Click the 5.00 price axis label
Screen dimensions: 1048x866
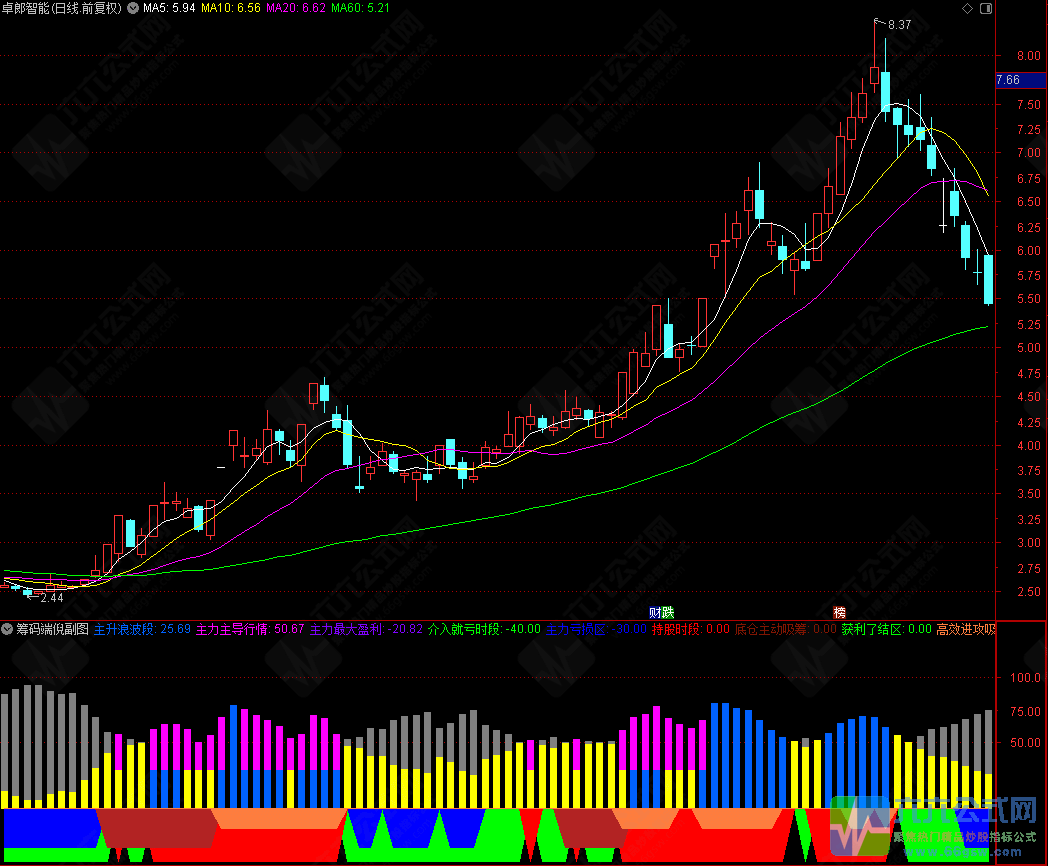click(x=1029, y=347)
